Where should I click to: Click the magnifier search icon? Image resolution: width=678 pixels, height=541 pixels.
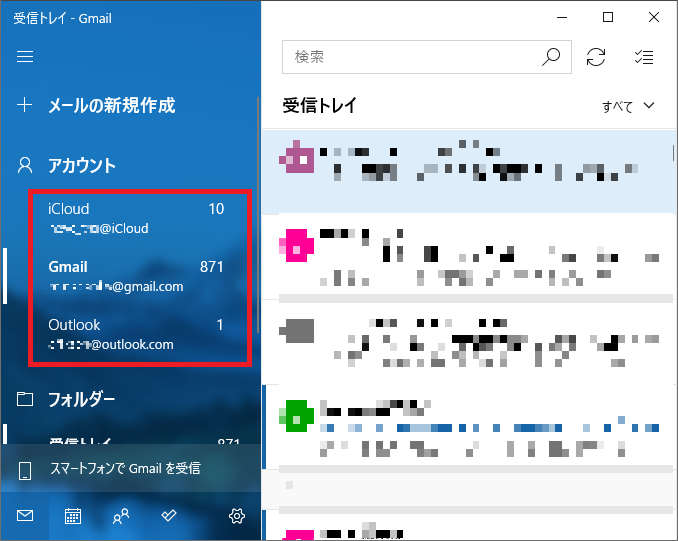pos(551,57)
